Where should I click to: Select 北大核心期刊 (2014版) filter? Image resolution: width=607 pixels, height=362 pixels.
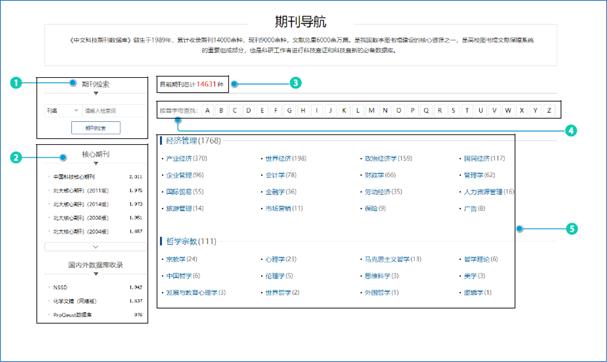coord(81,204)
